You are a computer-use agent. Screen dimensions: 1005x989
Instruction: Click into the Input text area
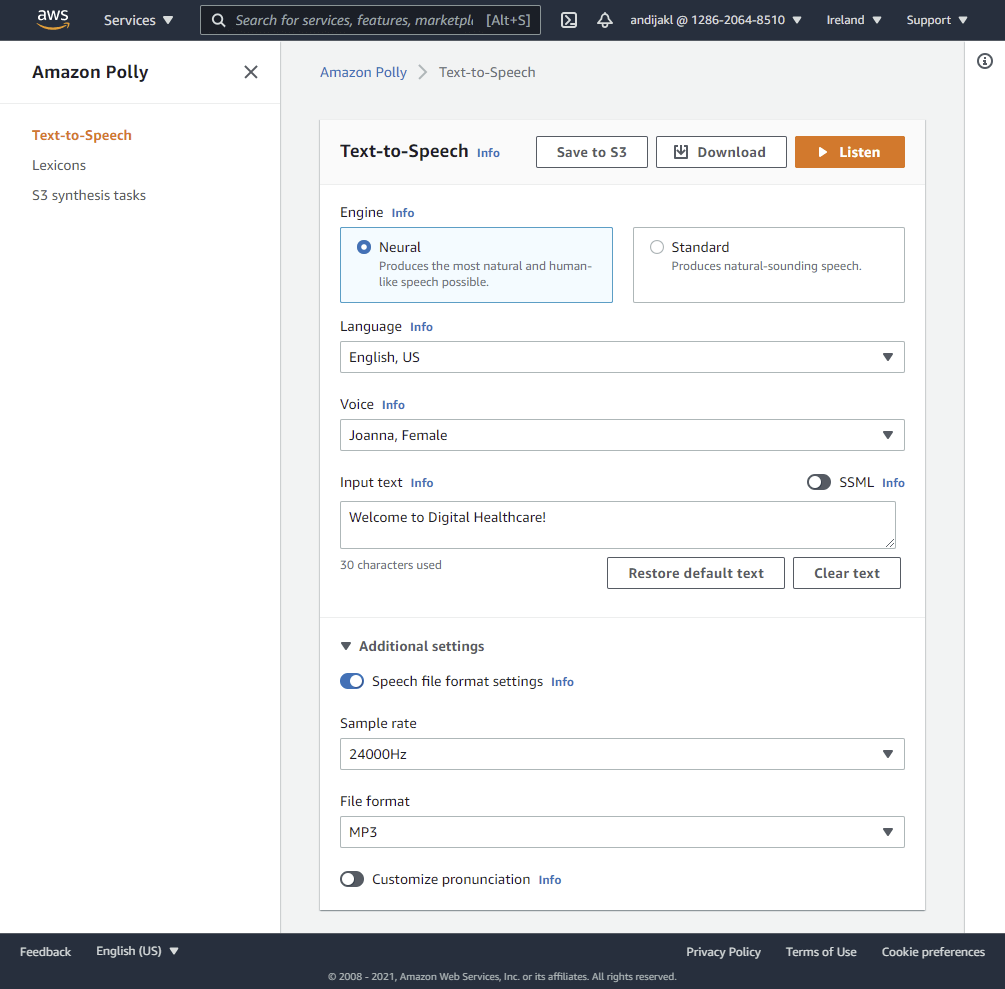(x=617, y=525)
